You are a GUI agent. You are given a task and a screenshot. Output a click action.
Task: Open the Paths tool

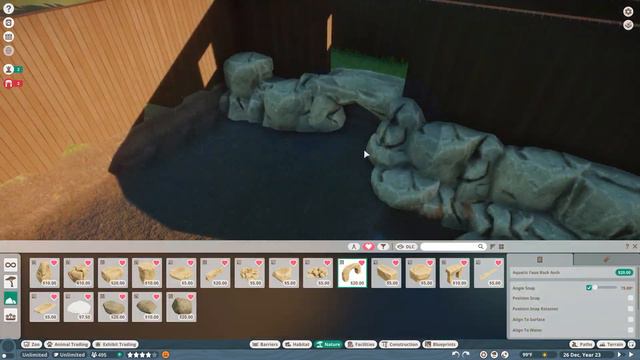(x=582, y=344)
